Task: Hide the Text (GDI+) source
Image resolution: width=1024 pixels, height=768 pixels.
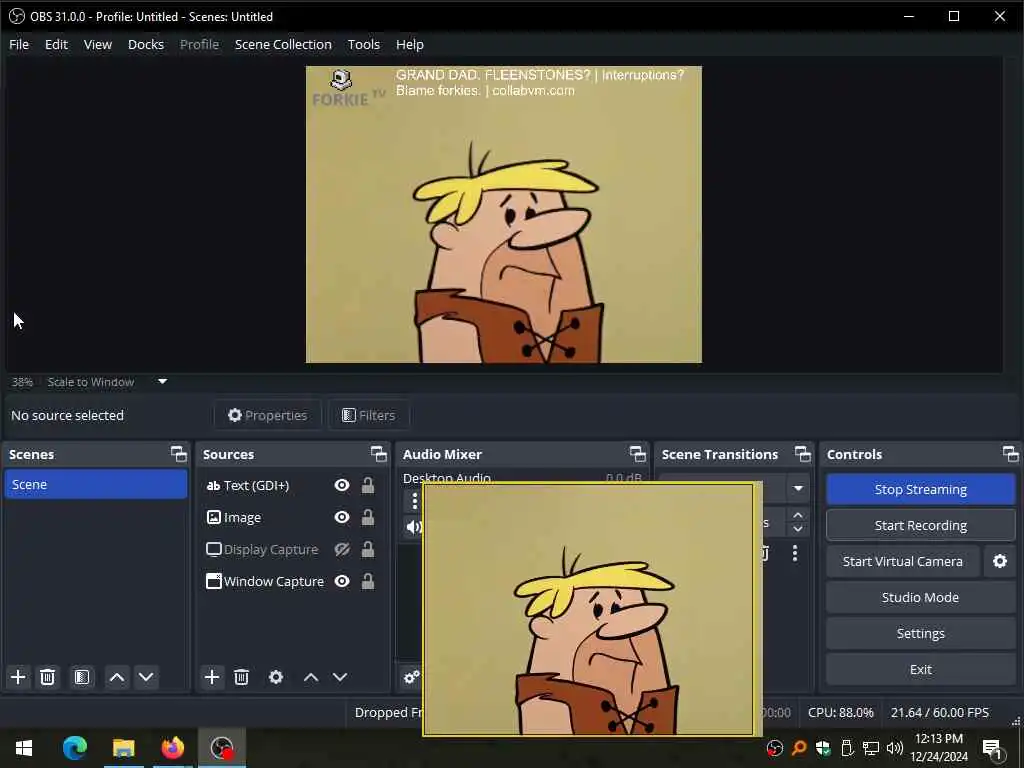Action: point(342,485)
